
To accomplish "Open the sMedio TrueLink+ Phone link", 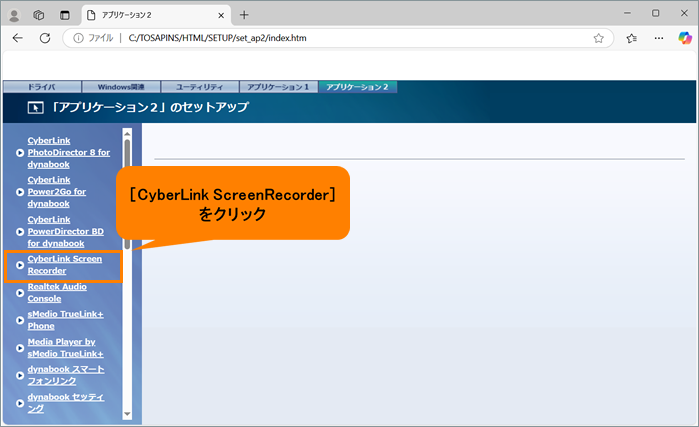I will pyautogui.click(x=66, y=320).
